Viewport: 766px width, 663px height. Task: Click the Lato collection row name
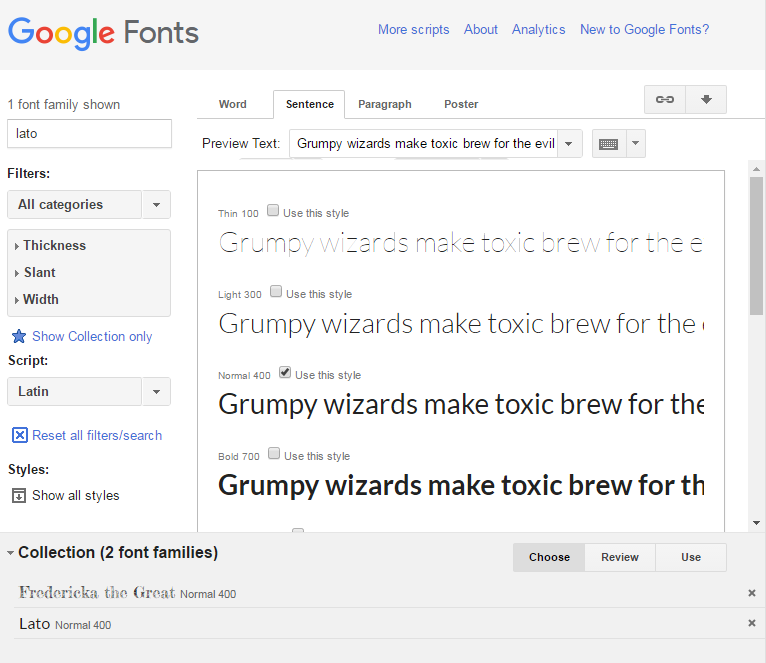(x=35, y=624)
